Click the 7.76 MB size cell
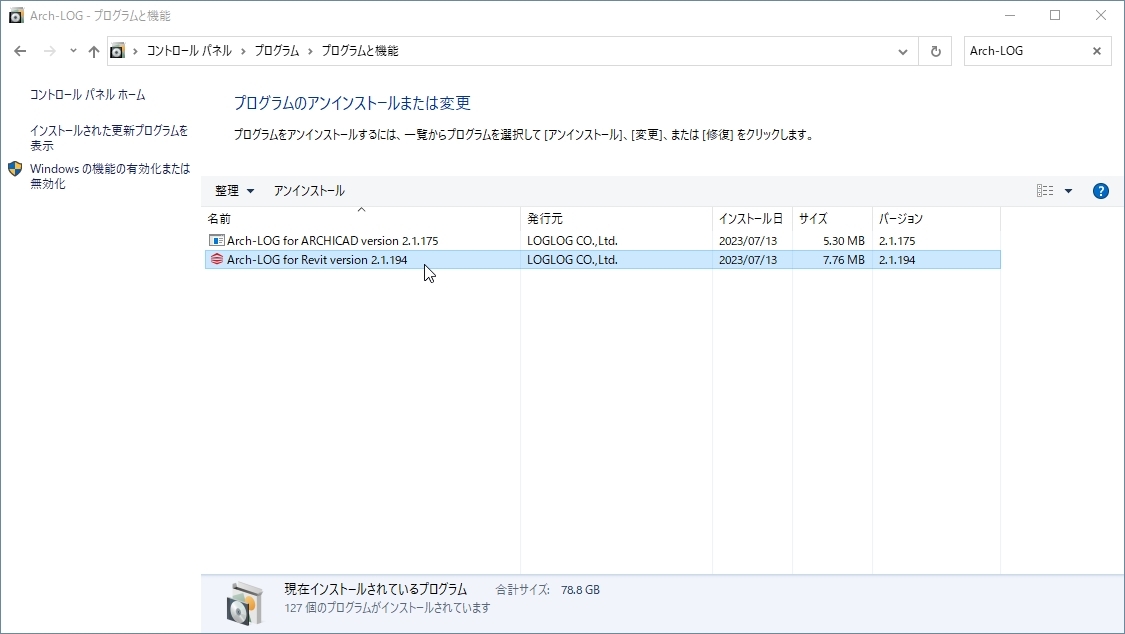The height and width of the screenshot is (634, 1125). click(x=844, y=260)
